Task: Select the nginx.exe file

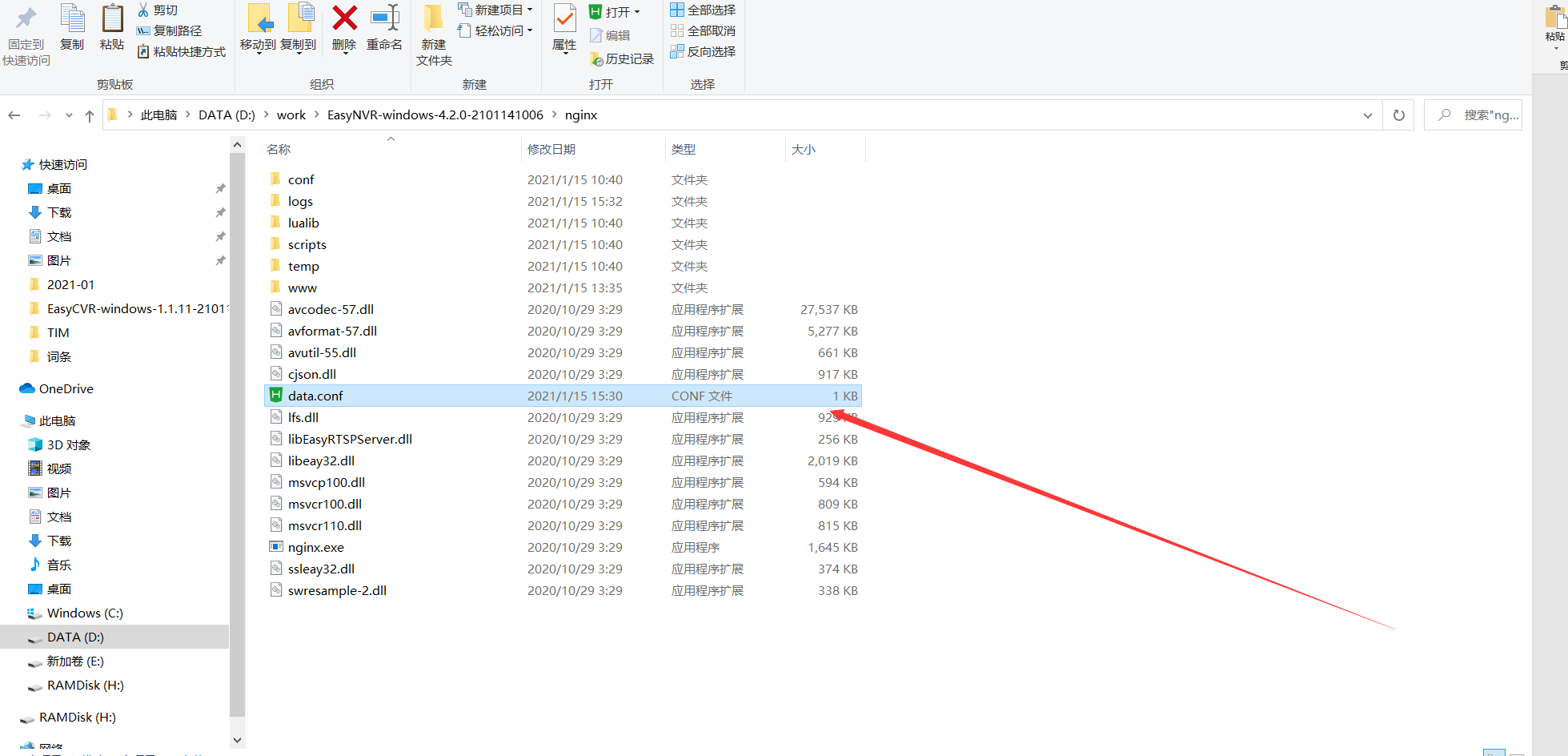Action: (x=315, y=547)
